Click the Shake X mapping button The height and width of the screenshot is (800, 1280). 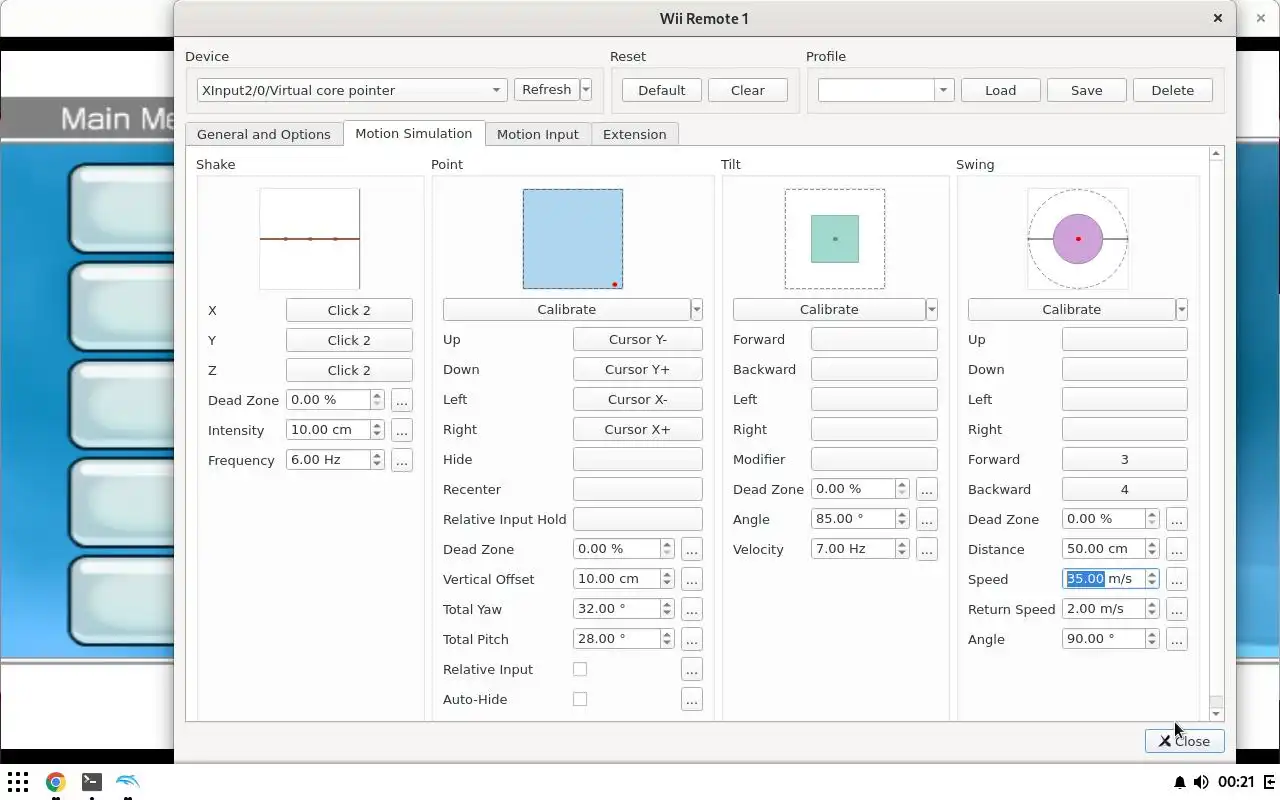[349, 310]
